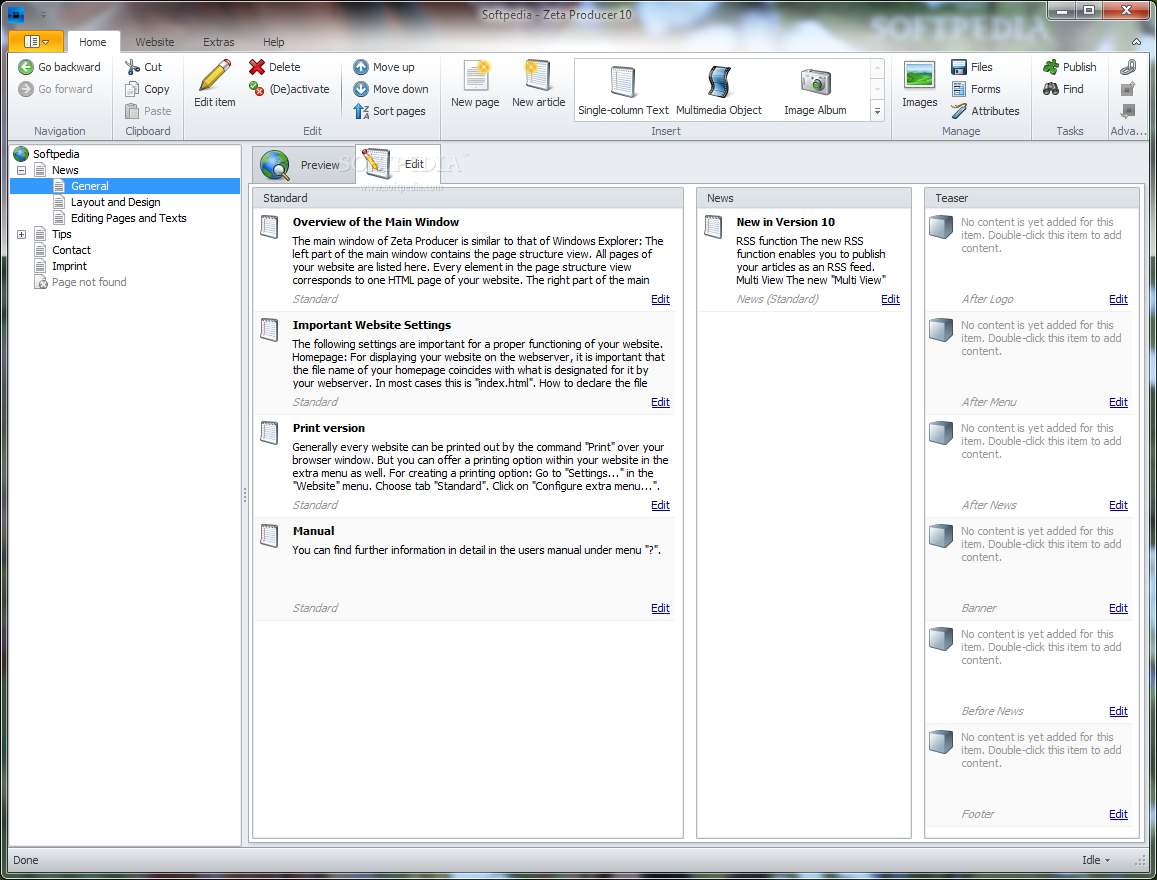1157x880 pixels.
Task: Click the Cut scissors icon
Action: 132,67
